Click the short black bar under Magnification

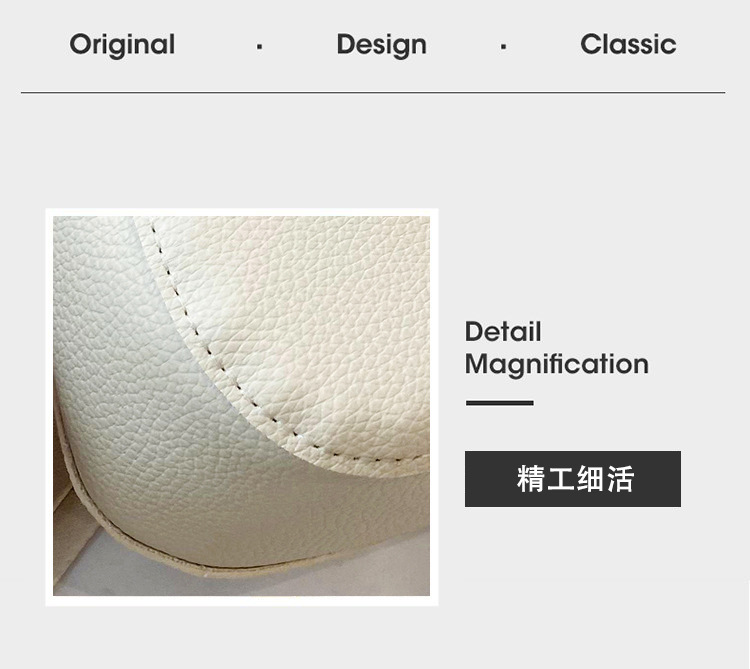(499, 403)
